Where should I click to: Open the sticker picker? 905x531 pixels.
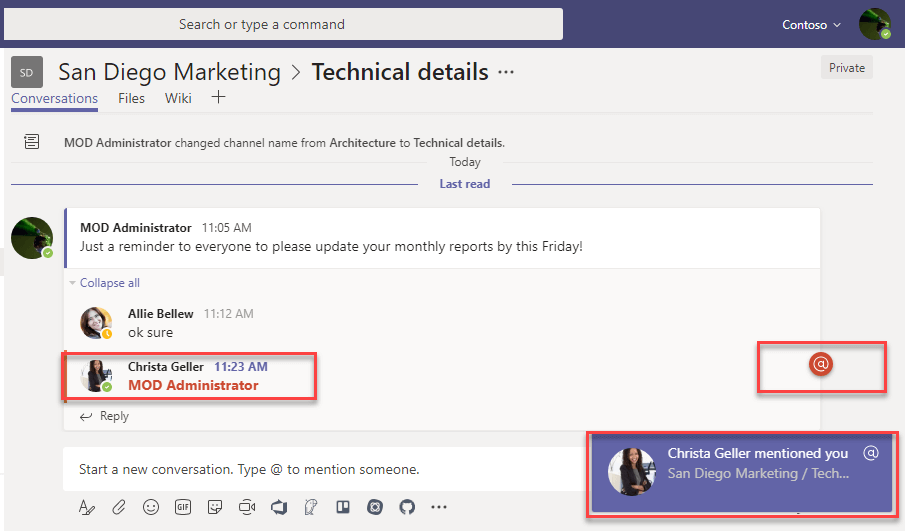click(214, 507)
